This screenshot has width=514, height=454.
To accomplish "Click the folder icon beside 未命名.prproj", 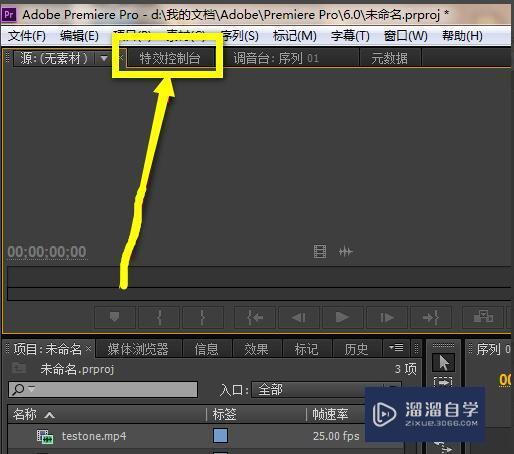I will [x=19, y=368].
